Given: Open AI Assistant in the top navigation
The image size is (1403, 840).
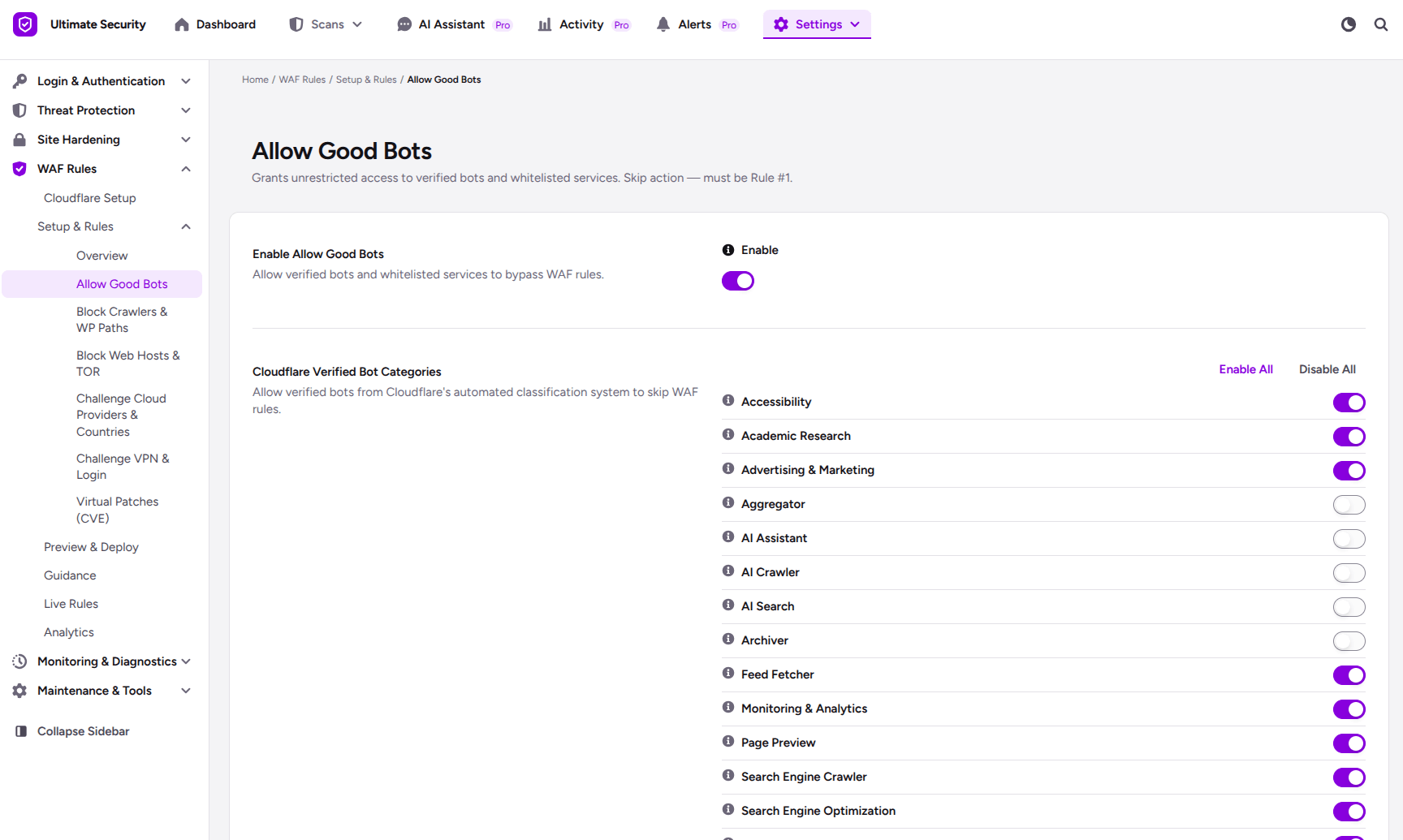Looking at the screenshot, I should click(454, 24).
